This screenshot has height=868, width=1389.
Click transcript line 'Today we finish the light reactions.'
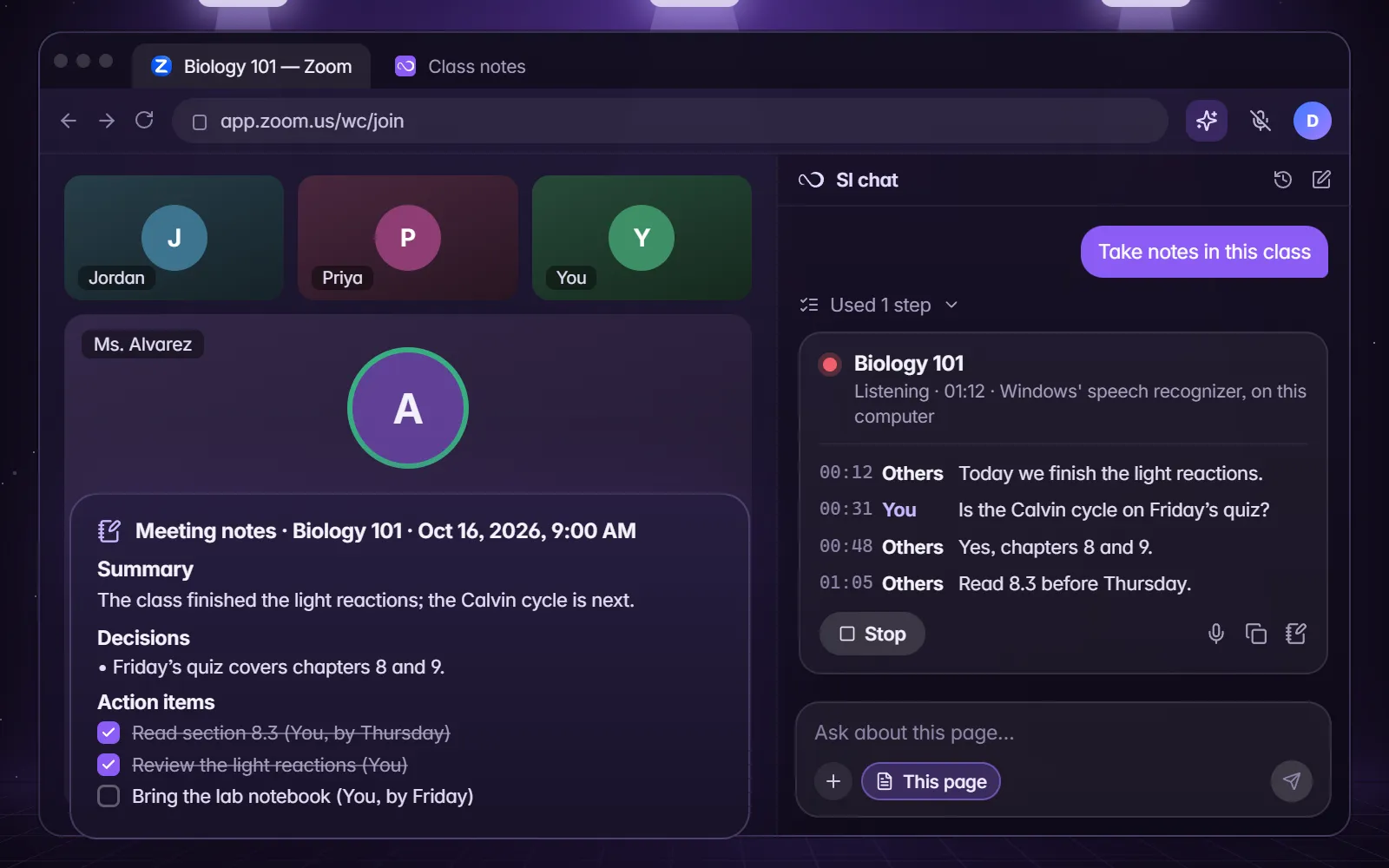[1110, 473]
